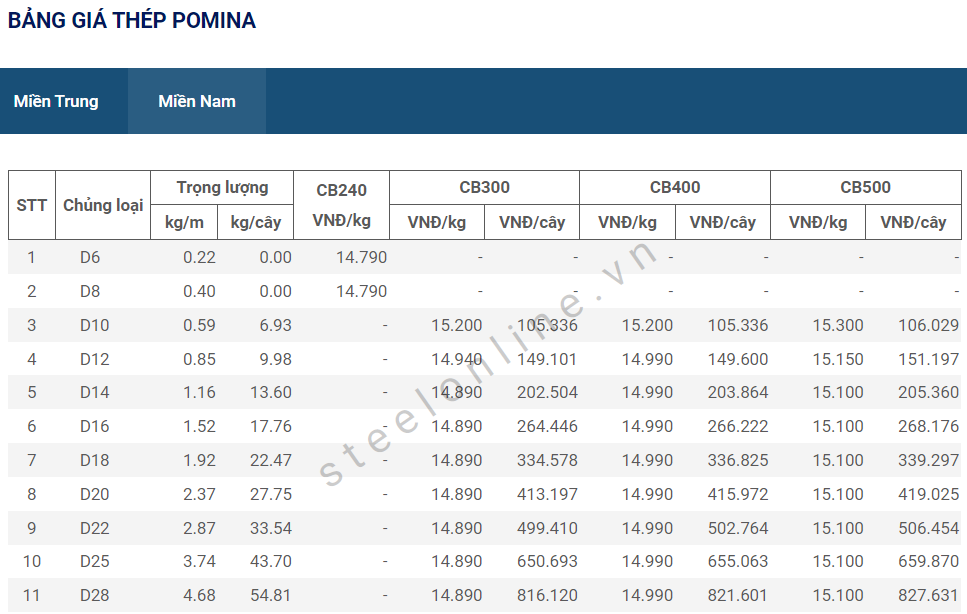Viewport: 967px width, 614px height.
Task: Select value 43.70 in D25 row
Action: pyautogui.click(x=271, y=561)
